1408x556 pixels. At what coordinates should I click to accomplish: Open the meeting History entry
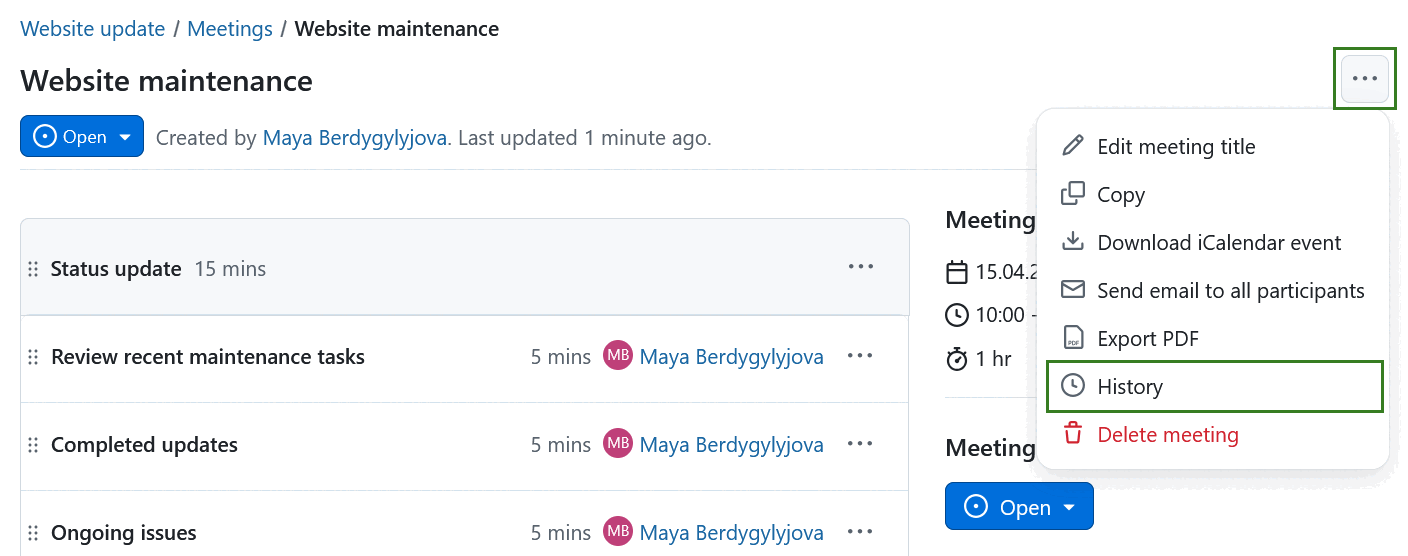(1130, 387)
